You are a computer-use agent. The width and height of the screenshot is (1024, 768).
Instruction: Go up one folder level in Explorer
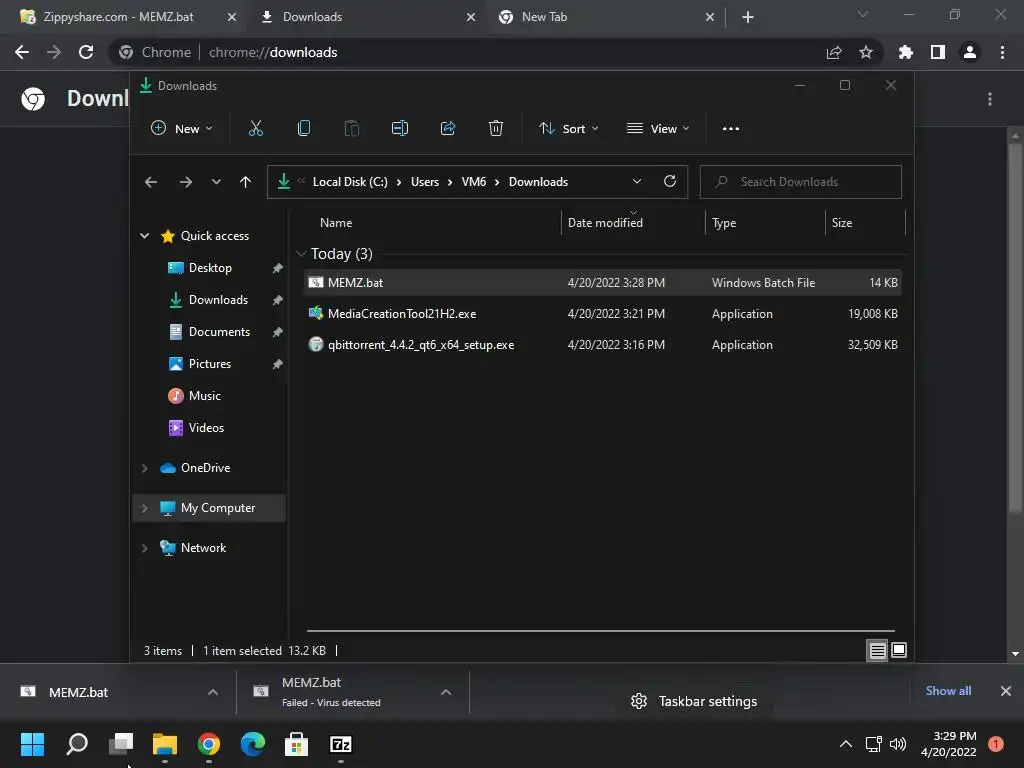[x=246, y=182]
